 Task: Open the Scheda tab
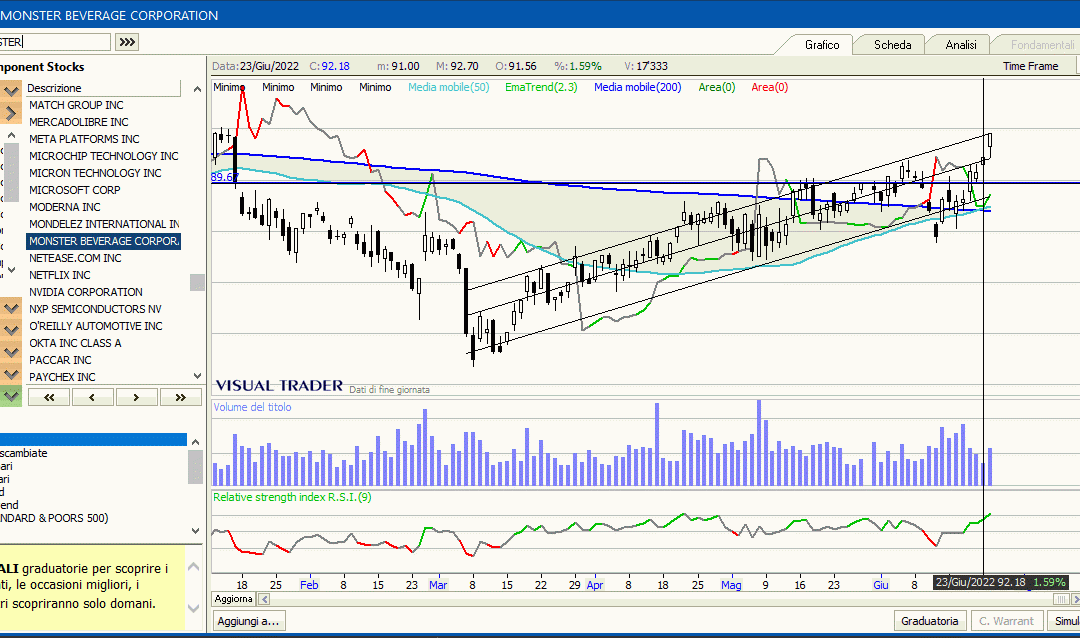(x=892, y=45)
